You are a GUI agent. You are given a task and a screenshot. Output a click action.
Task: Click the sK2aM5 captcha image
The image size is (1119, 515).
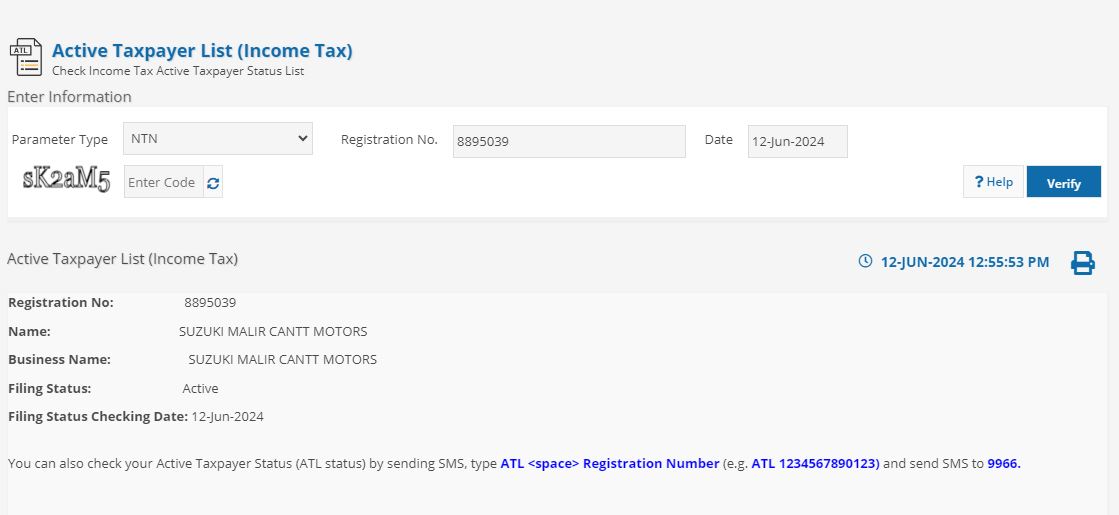tap(66, 181)
